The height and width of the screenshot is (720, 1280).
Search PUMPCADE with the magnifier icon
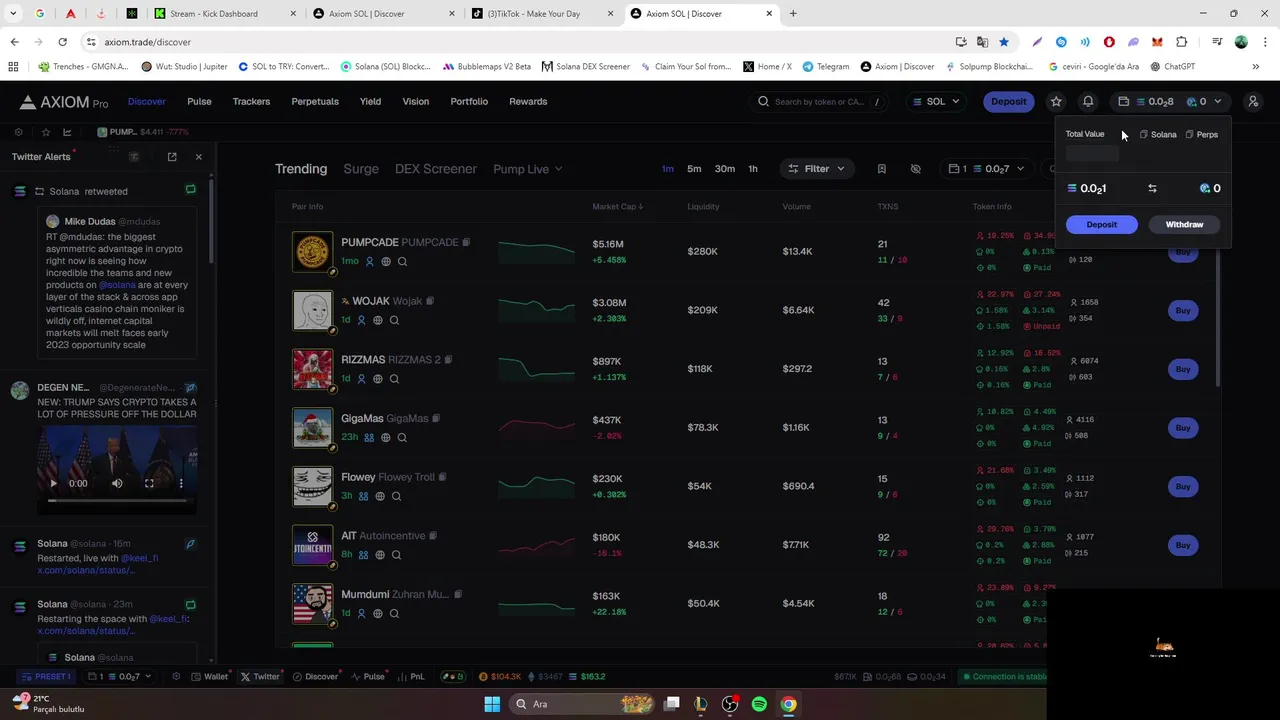(402, 262)
